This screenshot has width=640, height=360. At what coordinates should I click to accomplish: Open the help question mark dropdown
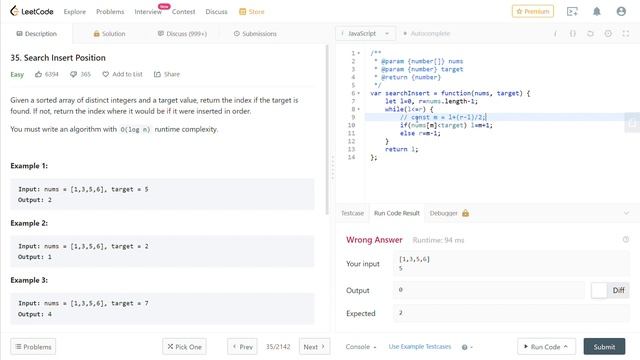pyautogui.click(x=467, y=347)
